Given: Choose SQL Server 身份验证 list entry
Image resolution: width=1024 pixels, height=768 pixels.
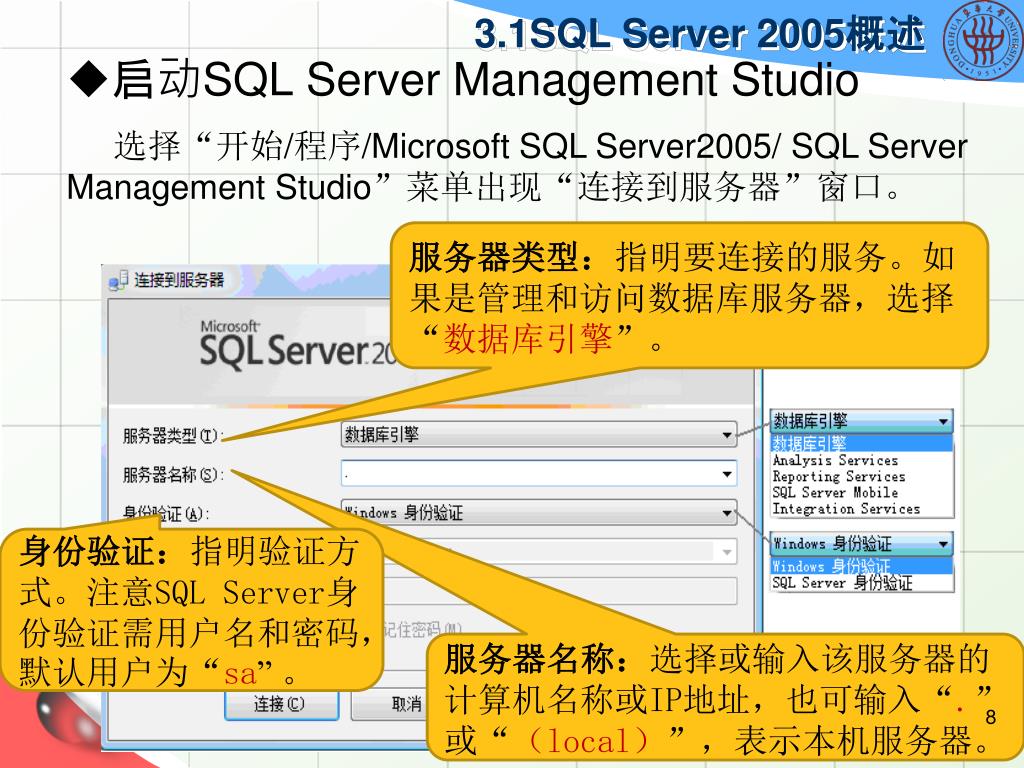Looking at the screenshot, I should (842, 583).
